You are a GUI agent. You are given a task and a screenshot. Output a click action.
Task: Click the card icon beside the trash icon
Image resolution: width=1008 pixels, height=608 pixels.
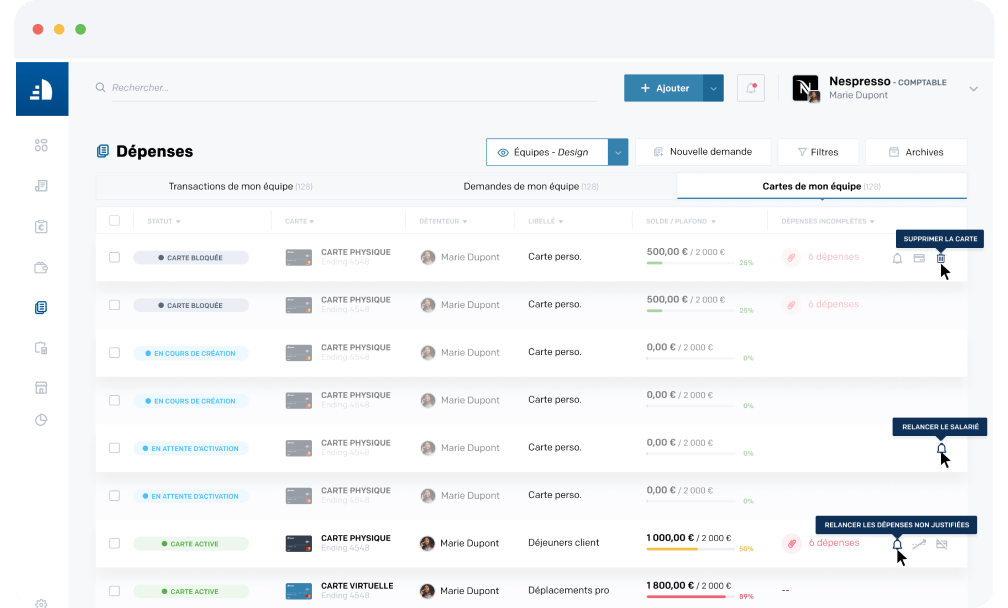pyautogui.click(x=919, y=258)
